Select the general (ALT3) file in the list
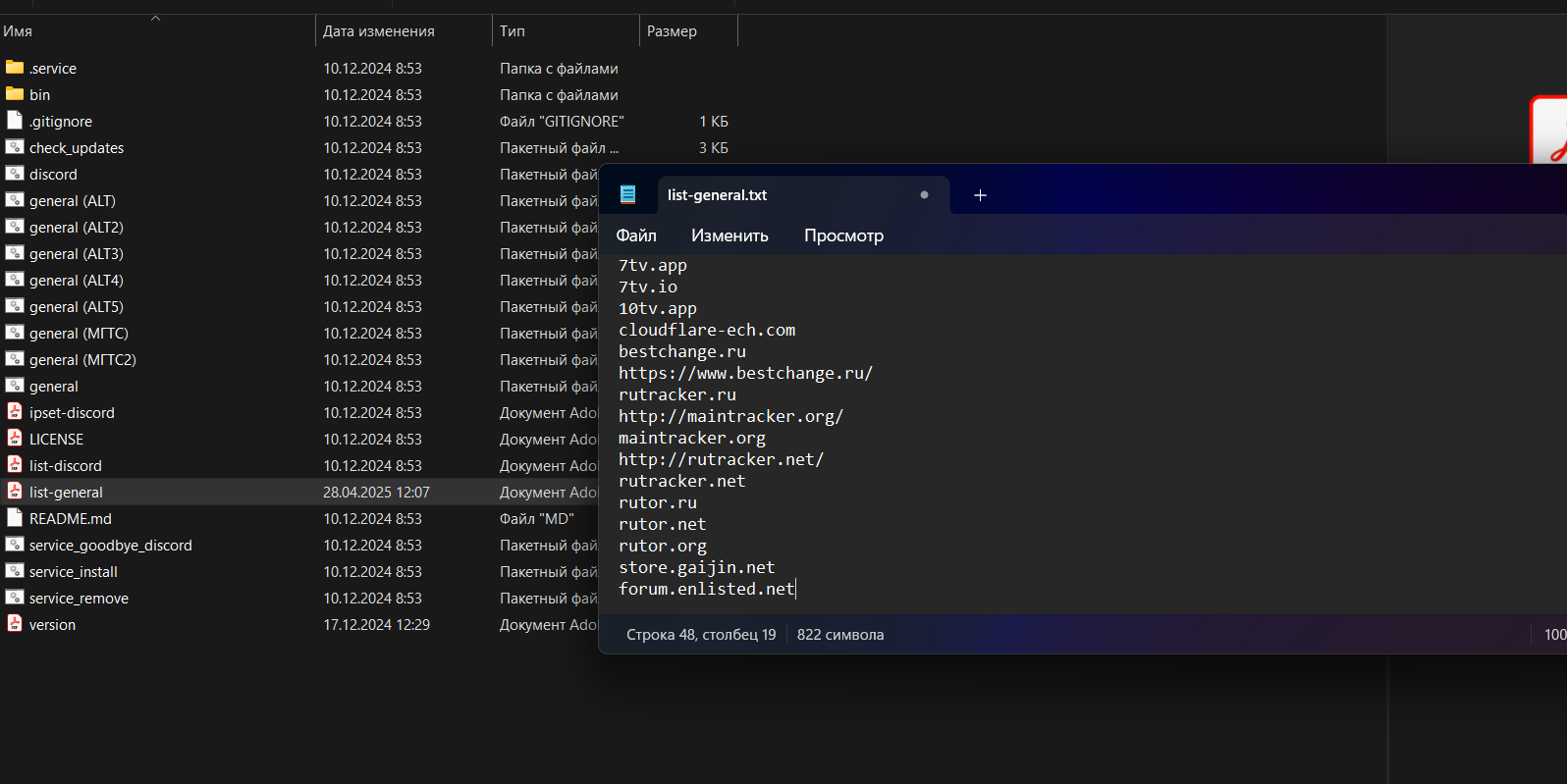1567x784 pixels. click(x=77, y=253)
